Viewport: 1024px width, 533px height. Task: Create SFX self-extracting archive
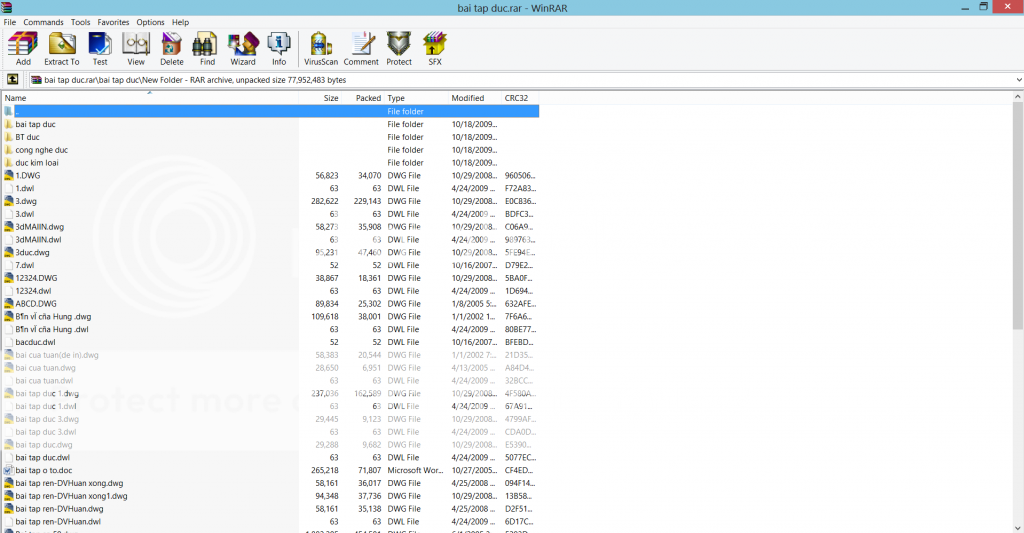pos(435,48)
